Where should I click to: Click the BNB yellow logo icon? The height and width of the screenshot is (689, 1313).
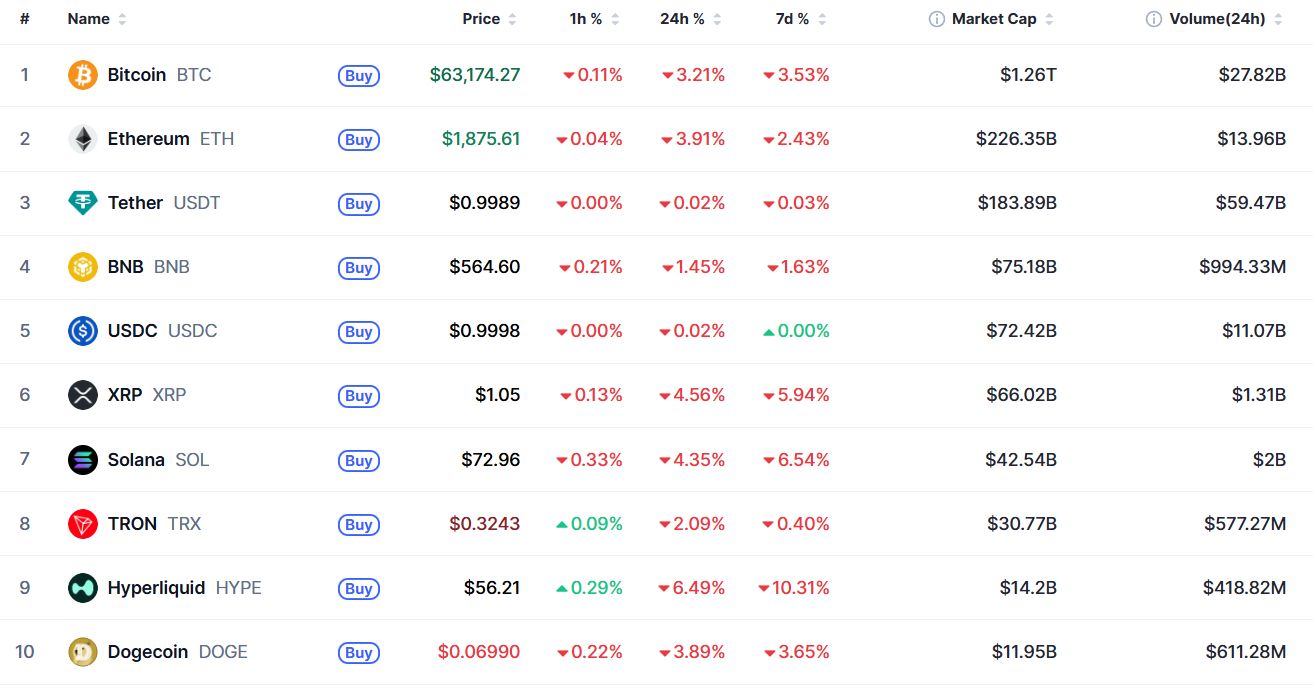tap(83, 267)
